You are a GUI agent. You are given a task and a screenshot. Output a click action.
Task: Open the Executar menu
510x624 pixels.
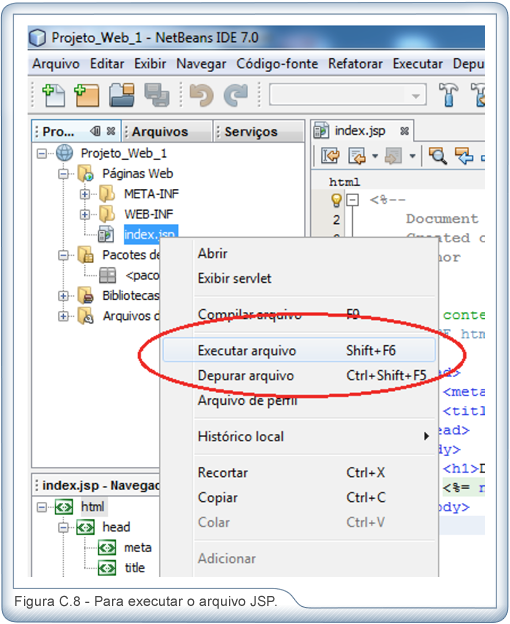click(x=418, y=64)
